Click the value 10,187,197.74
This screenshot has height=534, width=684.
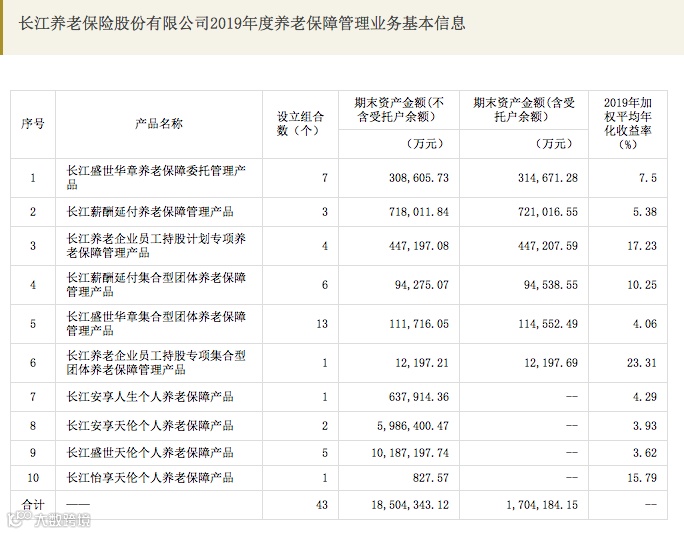coord(410,453)
